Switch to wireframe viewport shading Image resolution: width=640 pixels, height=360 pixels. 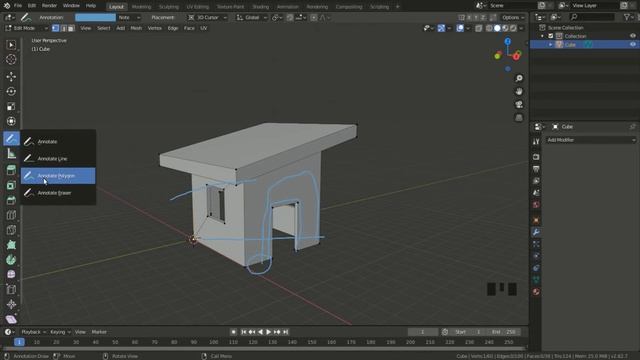tap(489, 28)
